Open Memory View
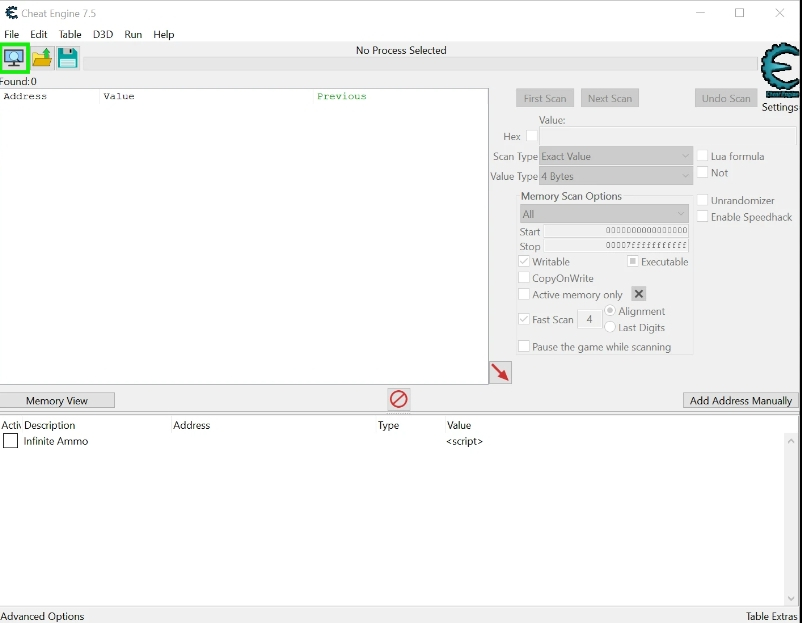Image resolution: width=802 pixels, height=623 pixels. pos(57,400)
